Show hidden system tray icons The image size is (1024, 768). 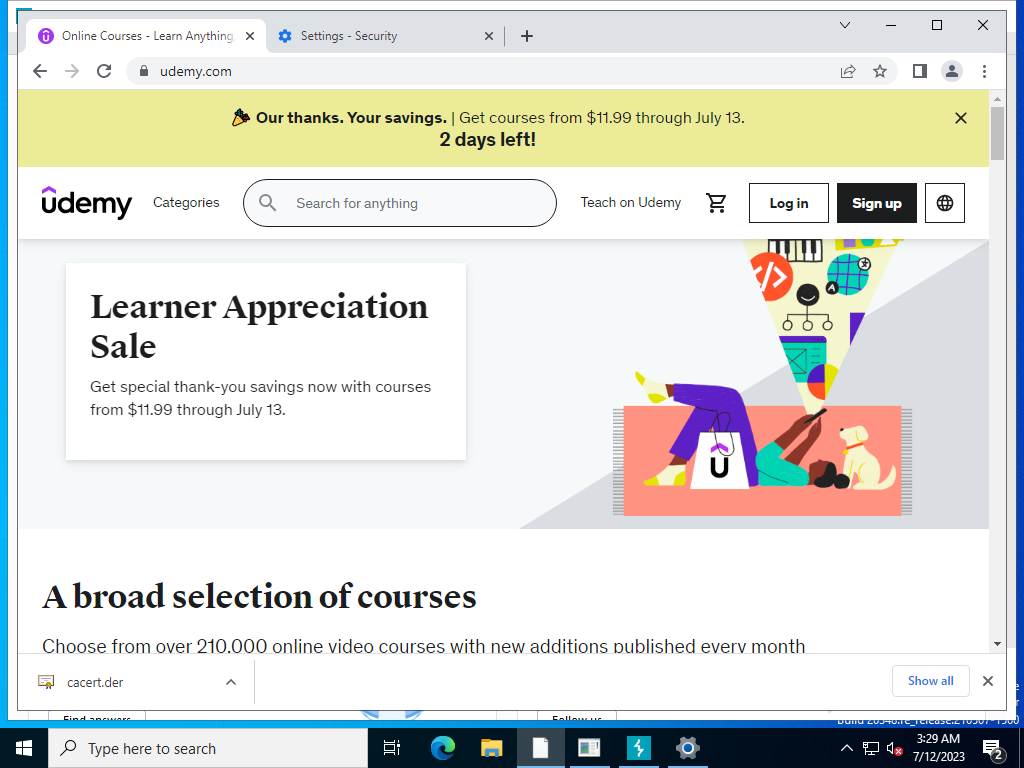846,748
